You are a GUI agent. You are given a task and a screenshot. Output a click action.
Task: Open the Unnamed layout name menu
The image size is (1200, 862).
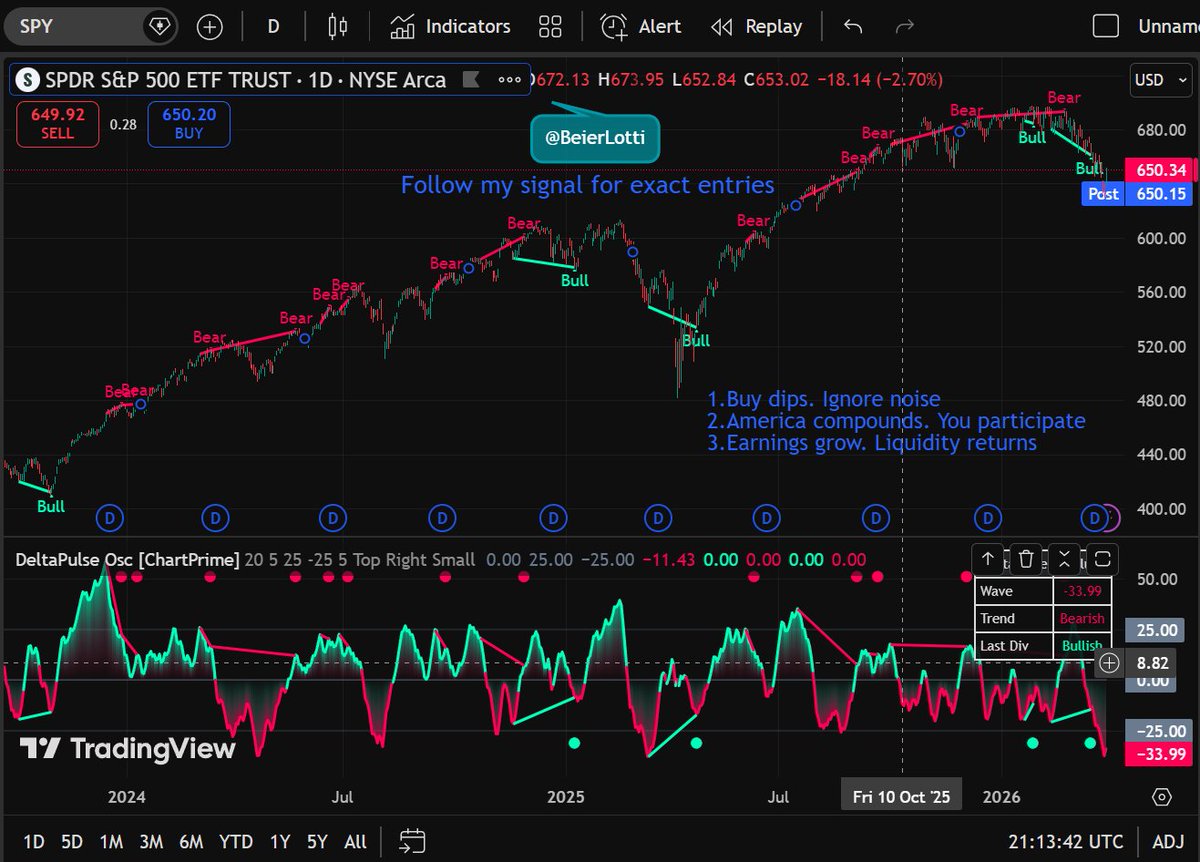point(1168,27)
